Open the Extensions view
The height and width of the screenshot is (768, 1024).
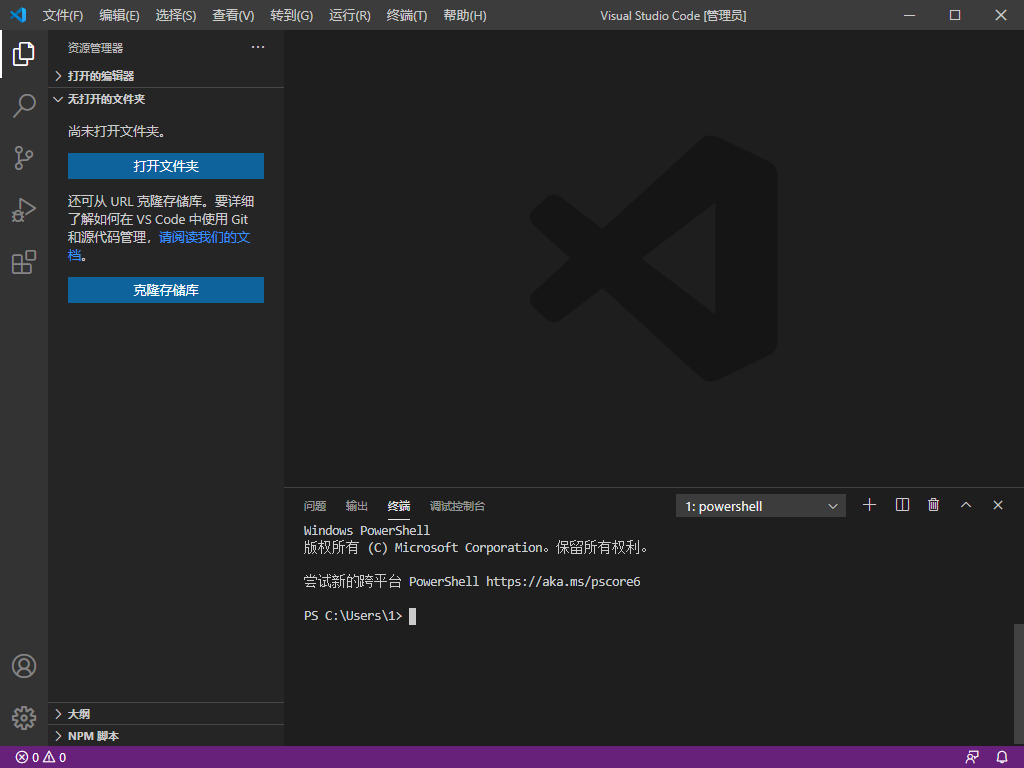(24, 262)
